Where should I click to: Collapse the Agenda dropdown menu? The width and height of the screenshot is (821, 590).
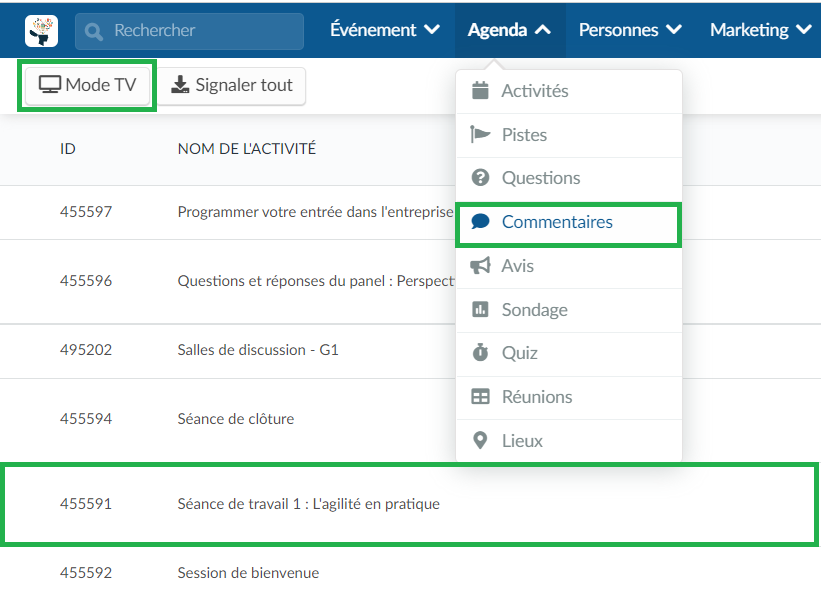509,30
